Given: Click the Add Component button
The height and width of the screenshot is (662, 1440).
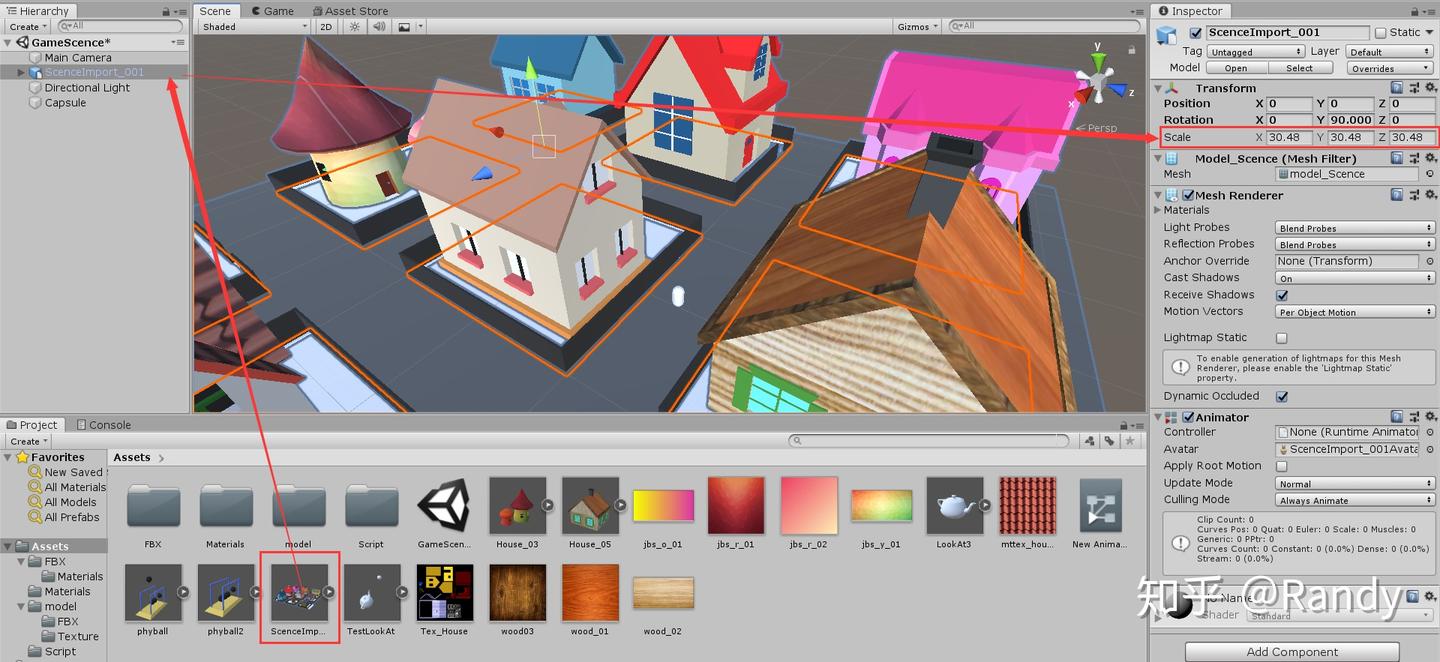Looking at the screenshot, I should click(x=1293, y=651).
